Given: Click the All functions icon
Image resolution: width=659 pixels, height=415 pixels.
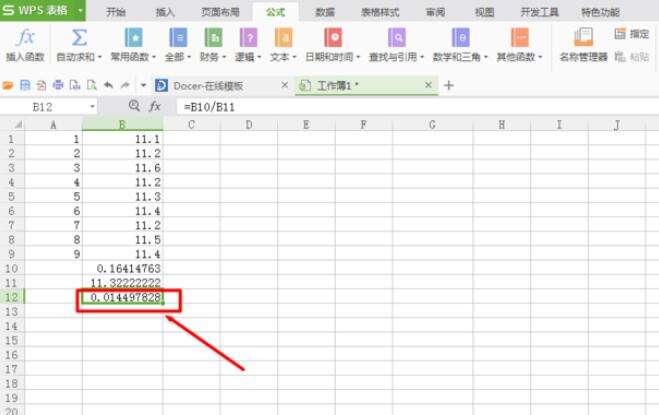Looking at the screenshot, I should (178, 37).
